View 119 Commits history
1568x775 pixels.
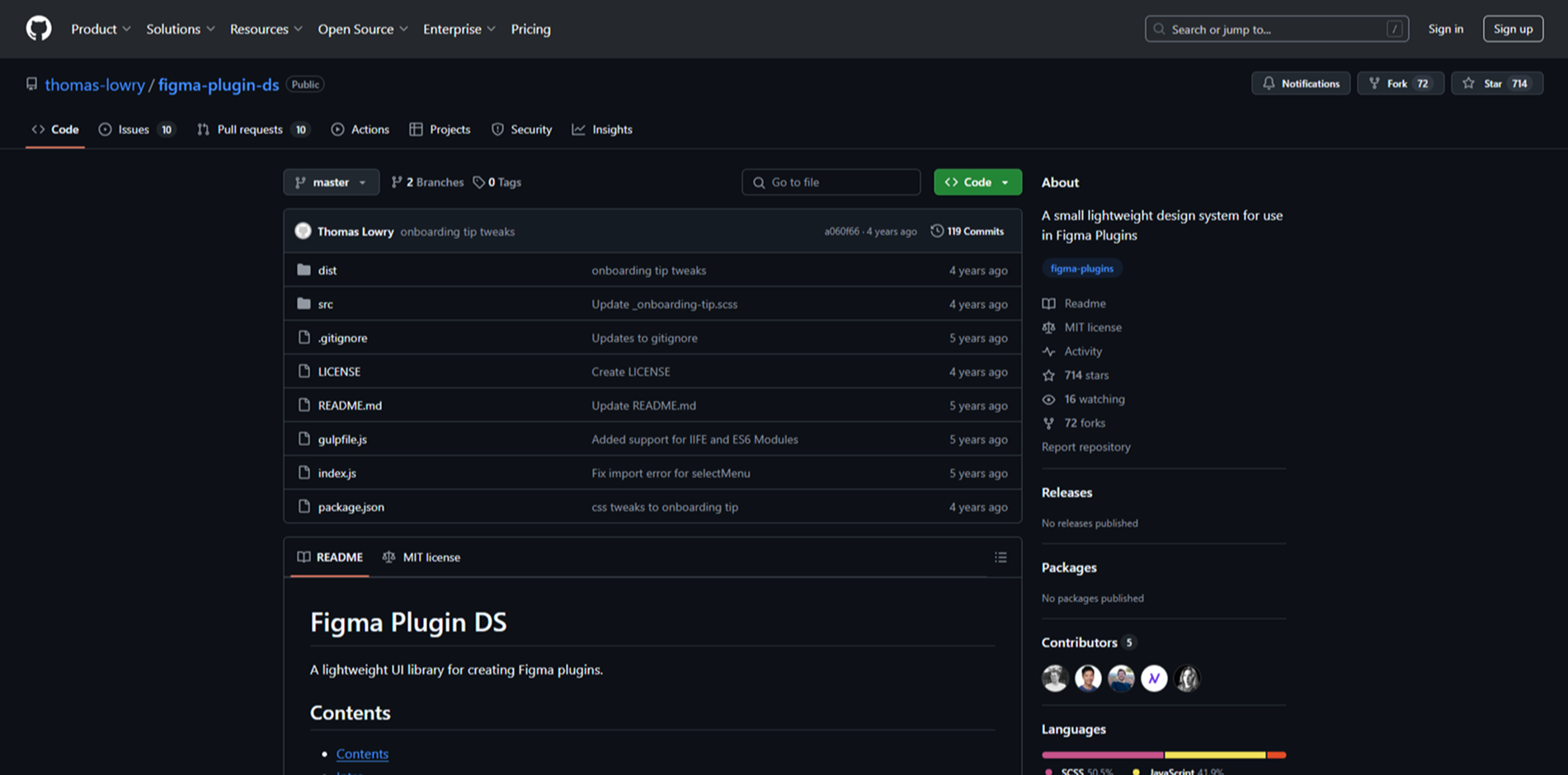[967, 231]
